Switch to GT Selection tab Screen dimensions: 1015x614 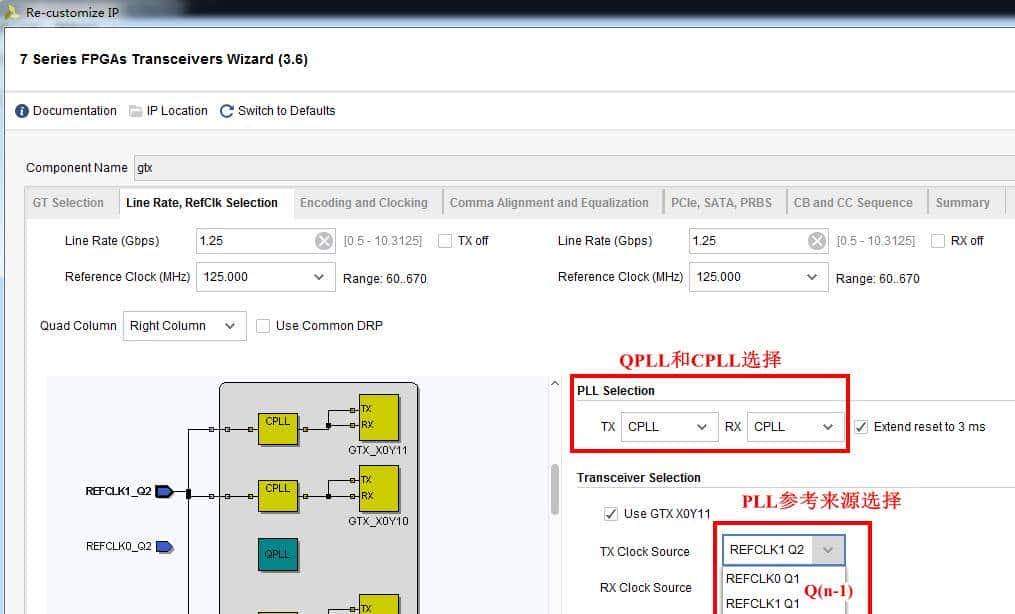coord(68,203)
